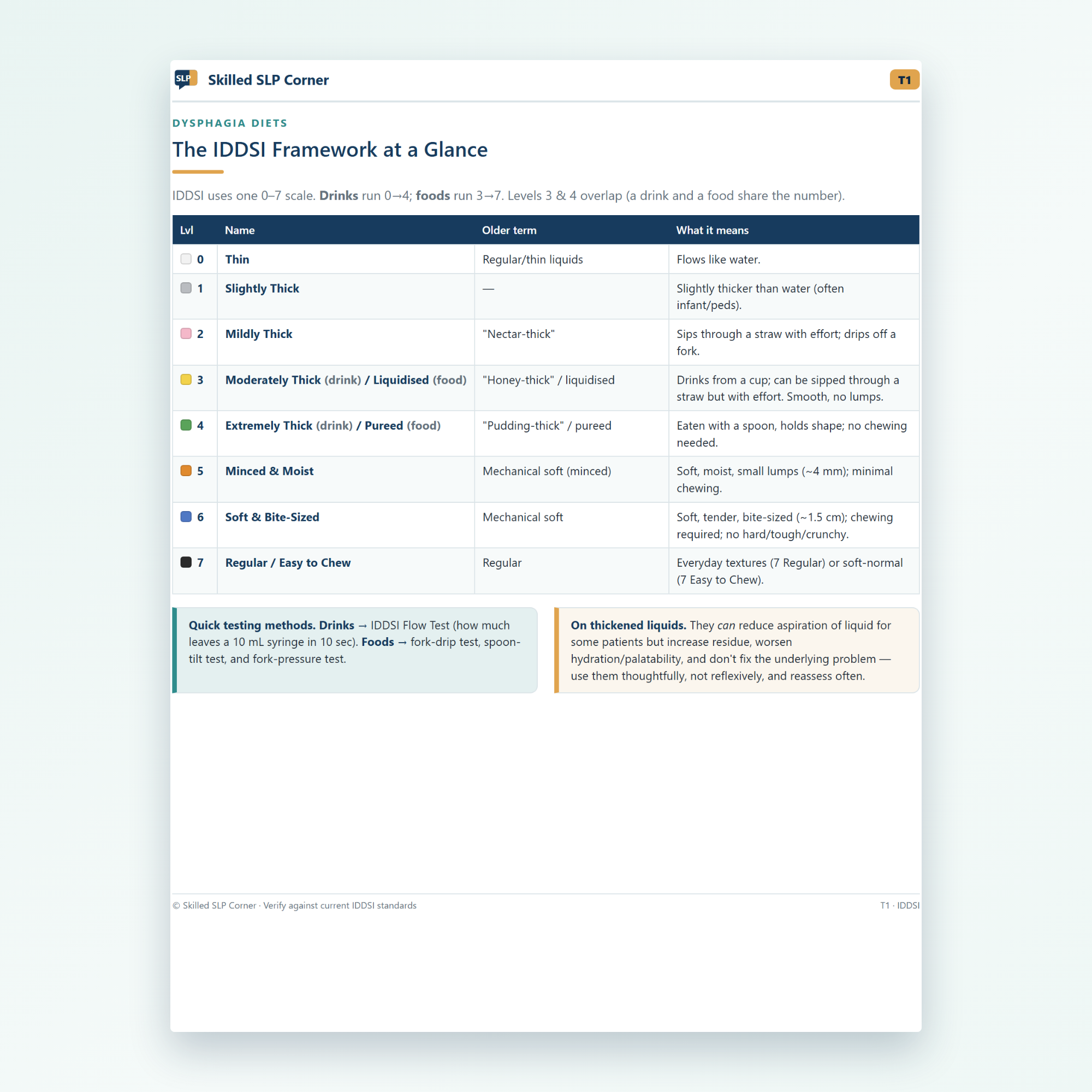The height and width of the screenshot is (1092, 1092).
Task: Click the T1 badge in the header
Action: 904,80
